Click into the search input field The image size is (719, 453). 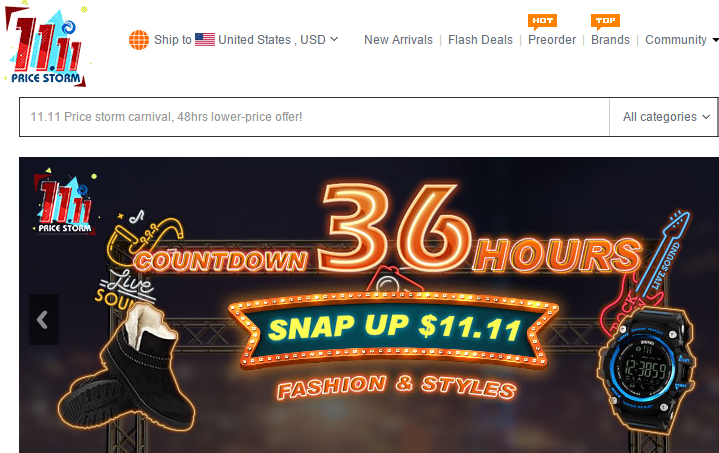(314, 117)
